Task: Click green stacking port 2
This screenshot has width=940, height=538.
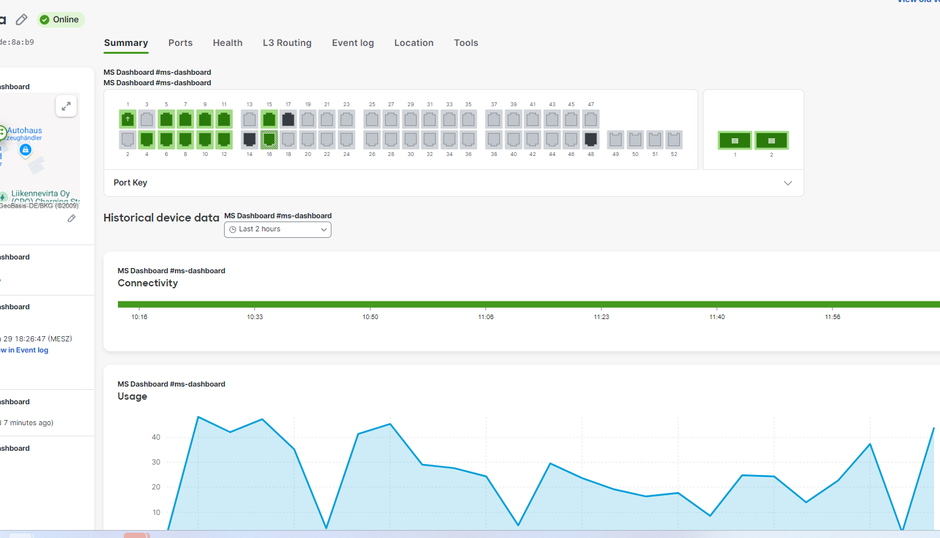Action: click(771, 141)
